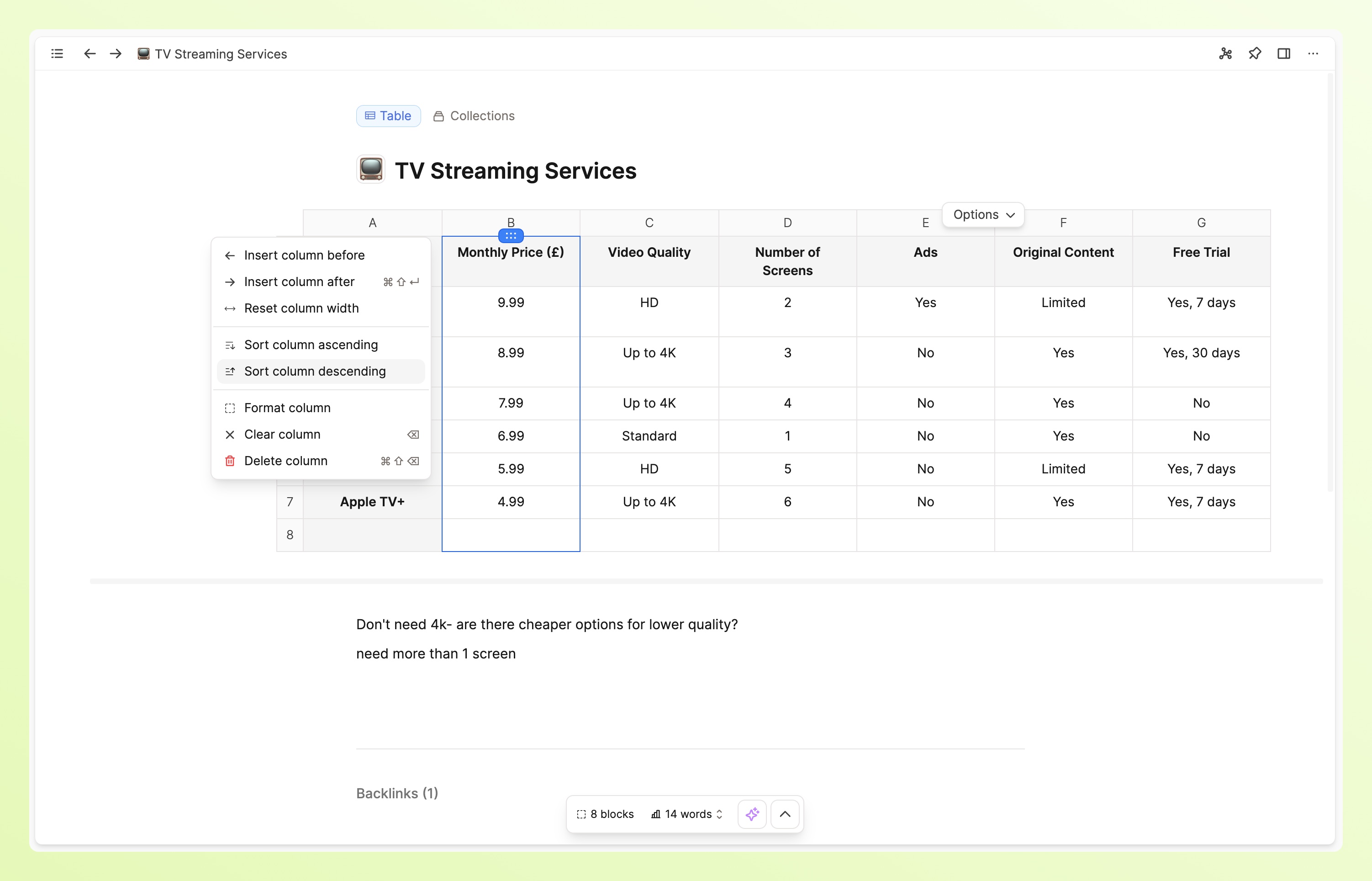Click the TV emoji page icon
This screenshot has width=1372, height=881.
click(370, 170)
